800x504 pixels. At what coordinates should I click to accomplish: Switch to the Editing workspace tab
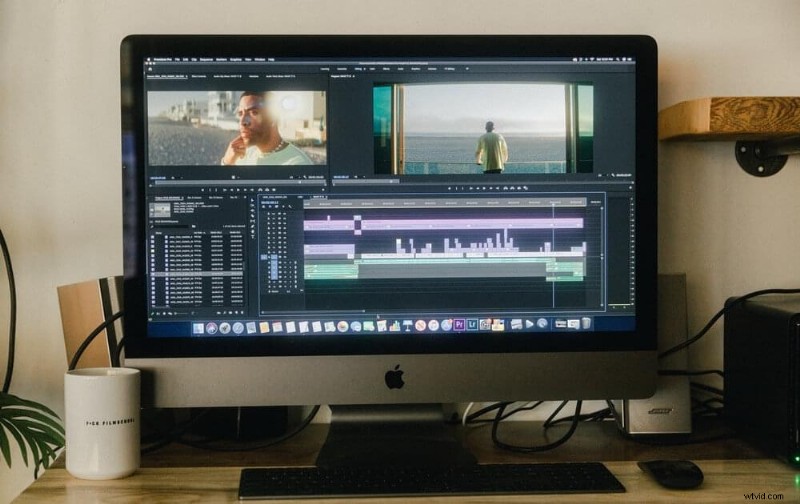pyautogui.click(x=358, y=68)
